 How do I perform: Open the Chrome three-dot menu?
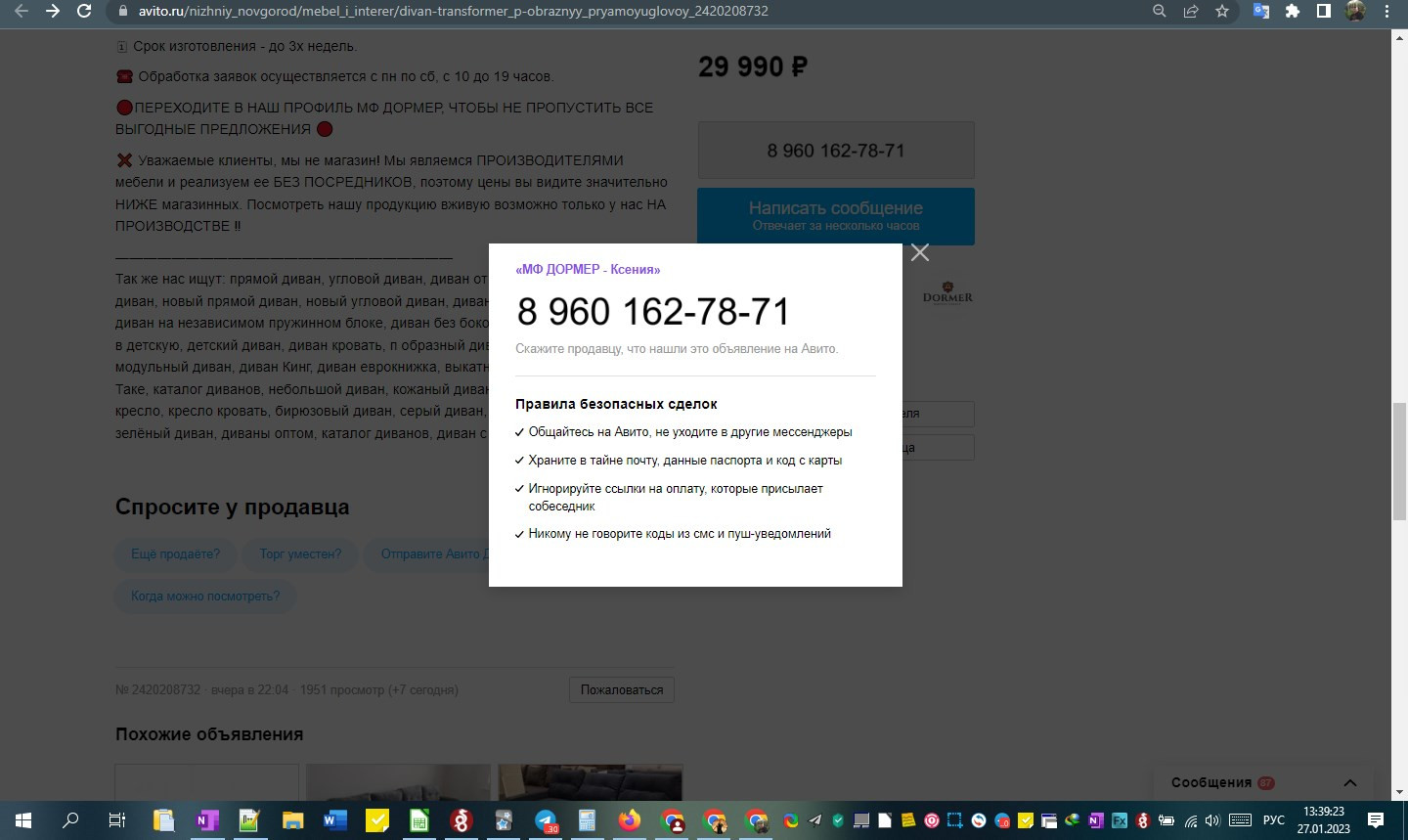[x=1386, y=11]
